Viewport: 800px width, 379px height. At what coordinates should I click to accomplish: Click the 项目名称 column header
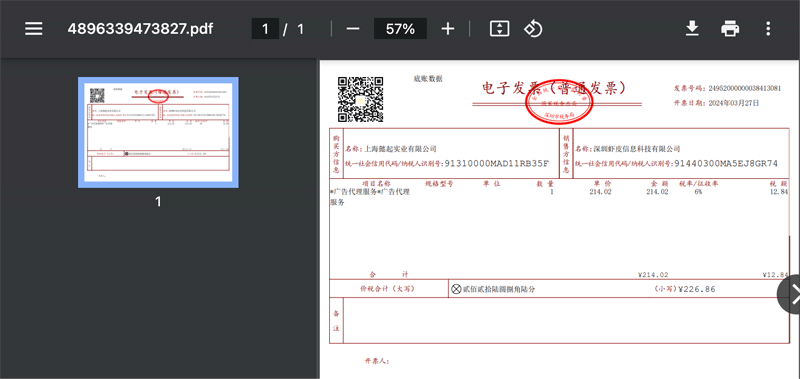click(377, 183)
